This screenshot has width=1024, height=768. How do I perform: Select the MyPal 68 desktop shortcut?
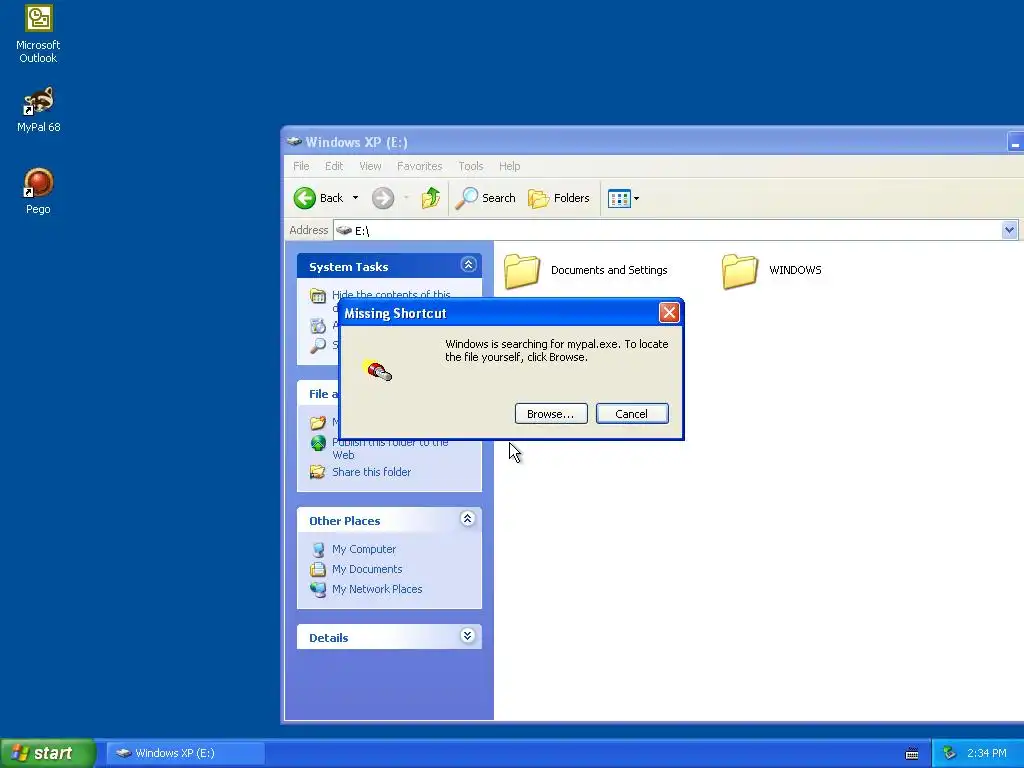coord(38,110)
